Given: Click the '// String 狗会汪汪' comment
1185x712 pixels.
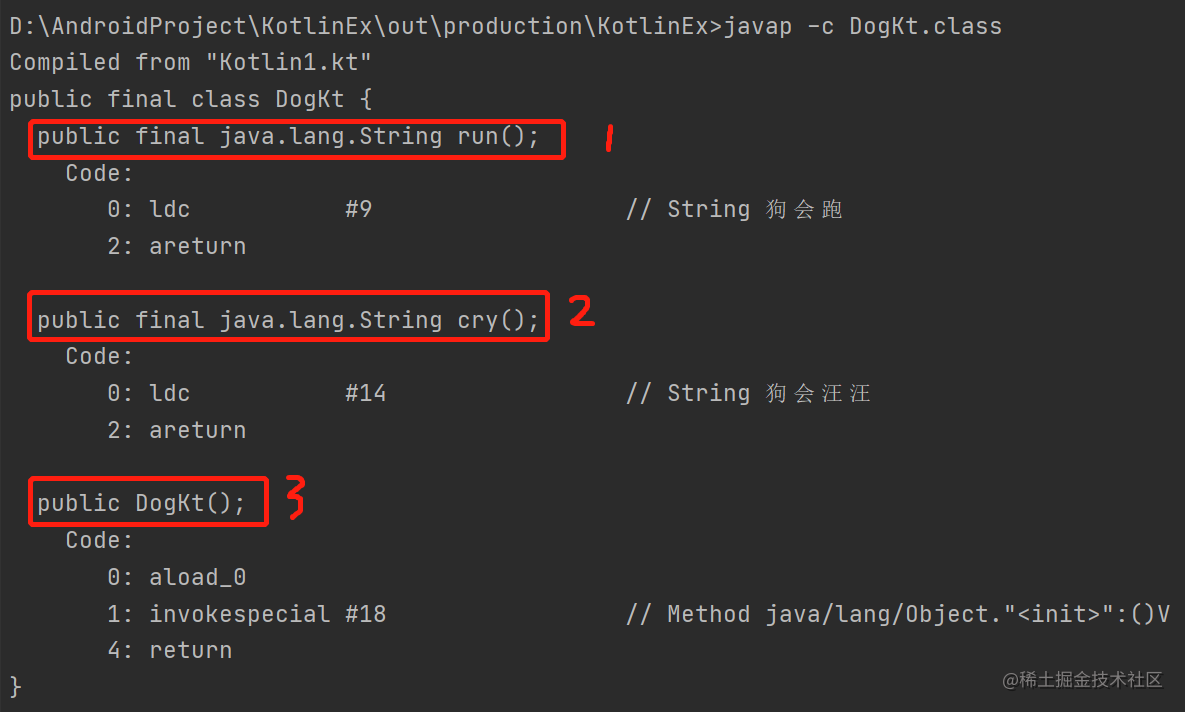Looking at the screenshot, I should click(x=748, y=393).
